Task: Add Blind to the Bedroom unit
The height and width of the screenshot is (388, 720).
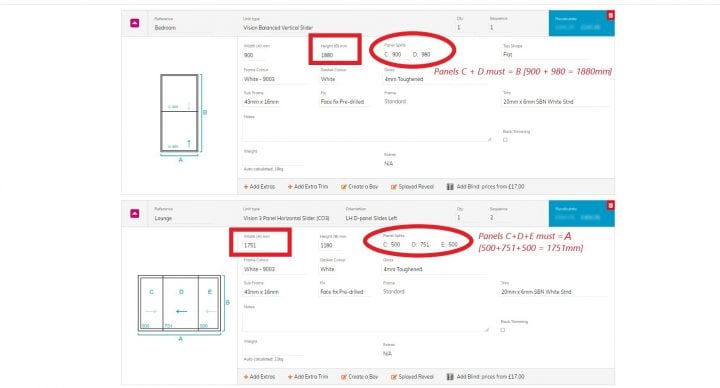Action: [x=485, y=187]
